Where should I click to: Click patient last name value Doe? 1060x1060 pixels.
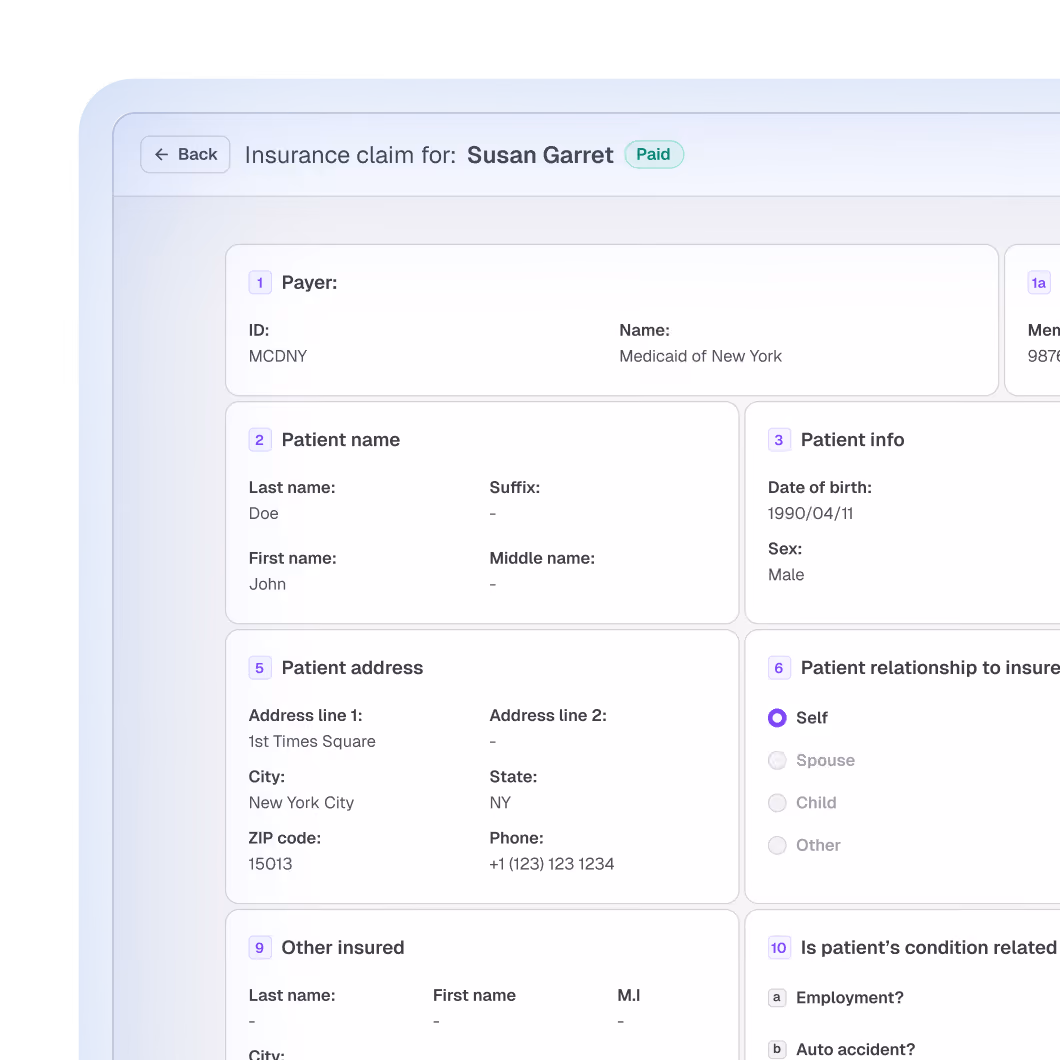click(264, 514)
